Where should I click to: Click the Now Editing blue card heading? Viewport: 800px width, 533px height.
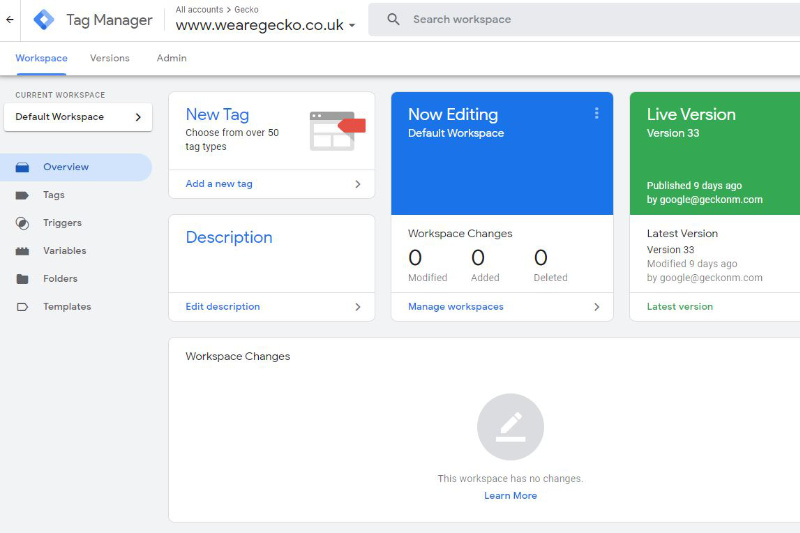tap(453, 114)
